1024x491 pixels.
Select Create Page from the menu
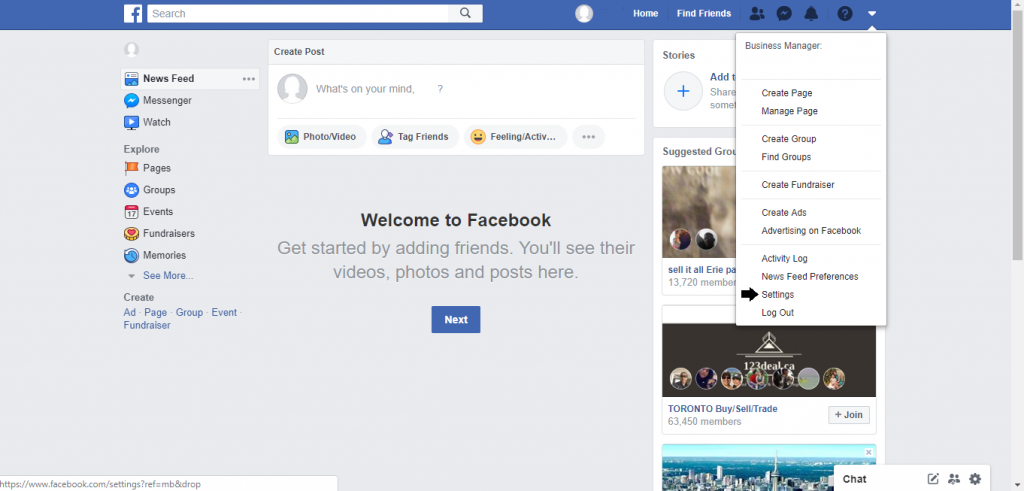point(786,93)
